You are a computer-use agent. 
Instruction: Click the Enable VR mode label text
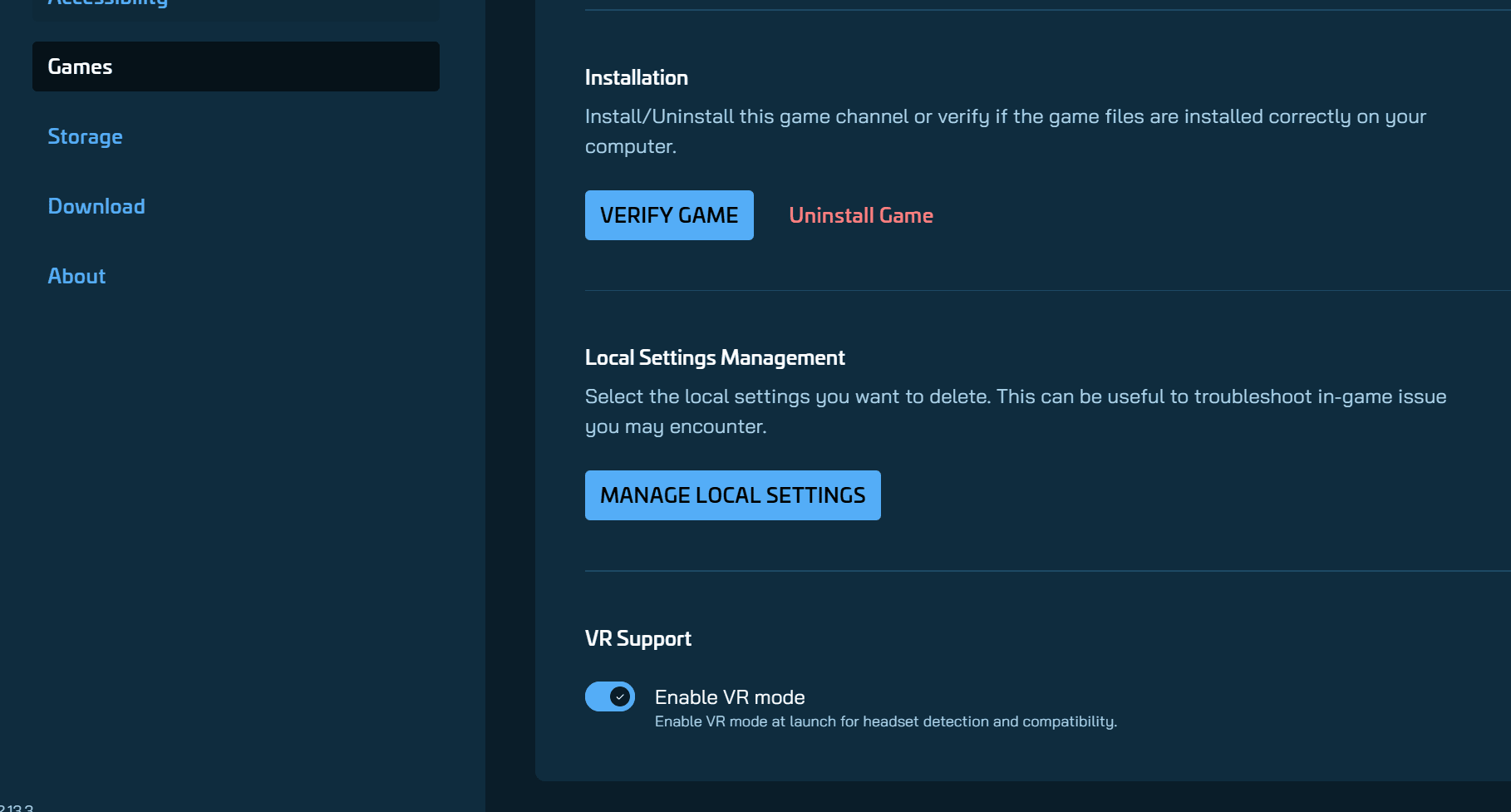pyautogui.click(x=730, y=697)
